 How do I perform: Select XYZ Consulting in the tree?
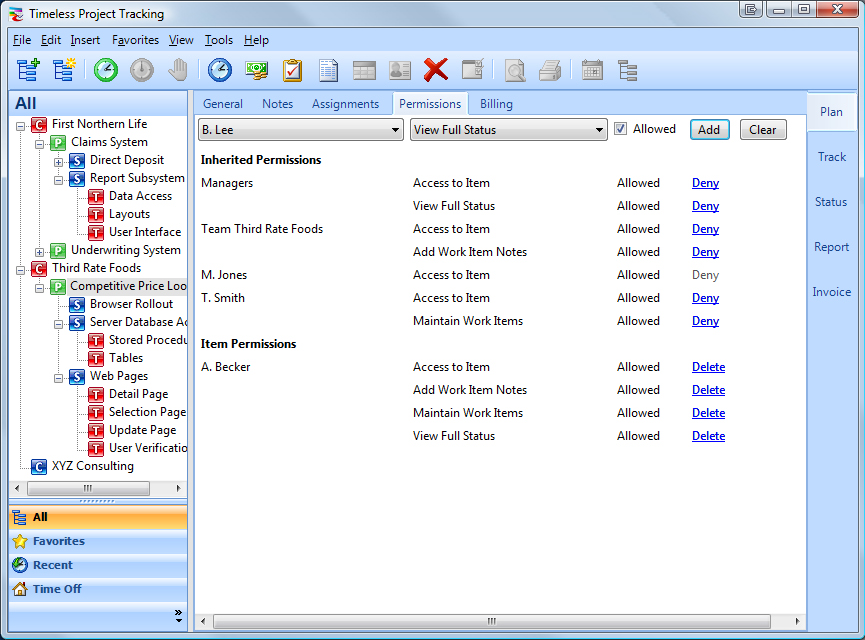pos(92,466)
